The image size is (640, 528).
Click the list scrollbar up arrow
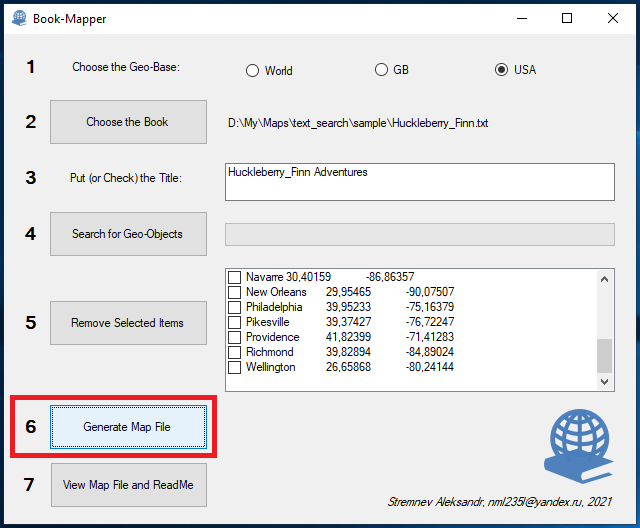coord(604,279)
